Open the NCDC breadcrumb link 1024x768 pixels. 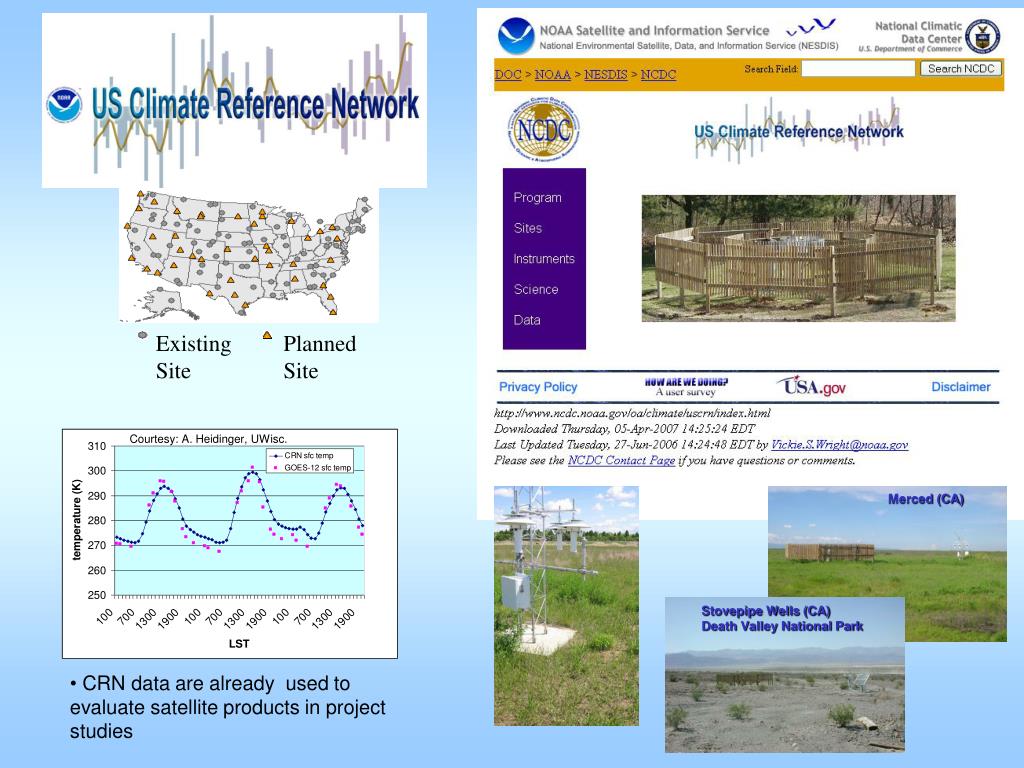658,74
